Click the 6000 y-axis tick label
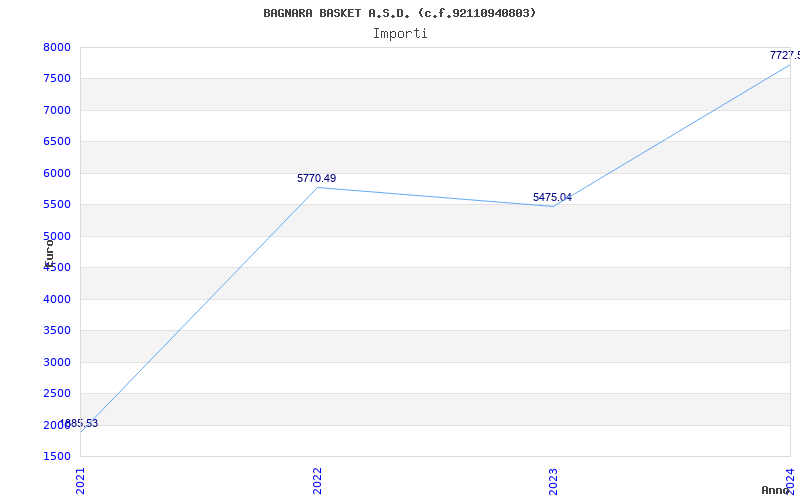 [x=57, y=173]
